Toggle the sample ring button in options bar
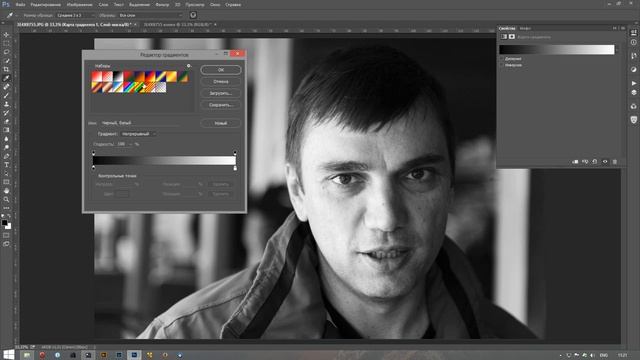Screen dimensions: 640x360 point(193,15)
